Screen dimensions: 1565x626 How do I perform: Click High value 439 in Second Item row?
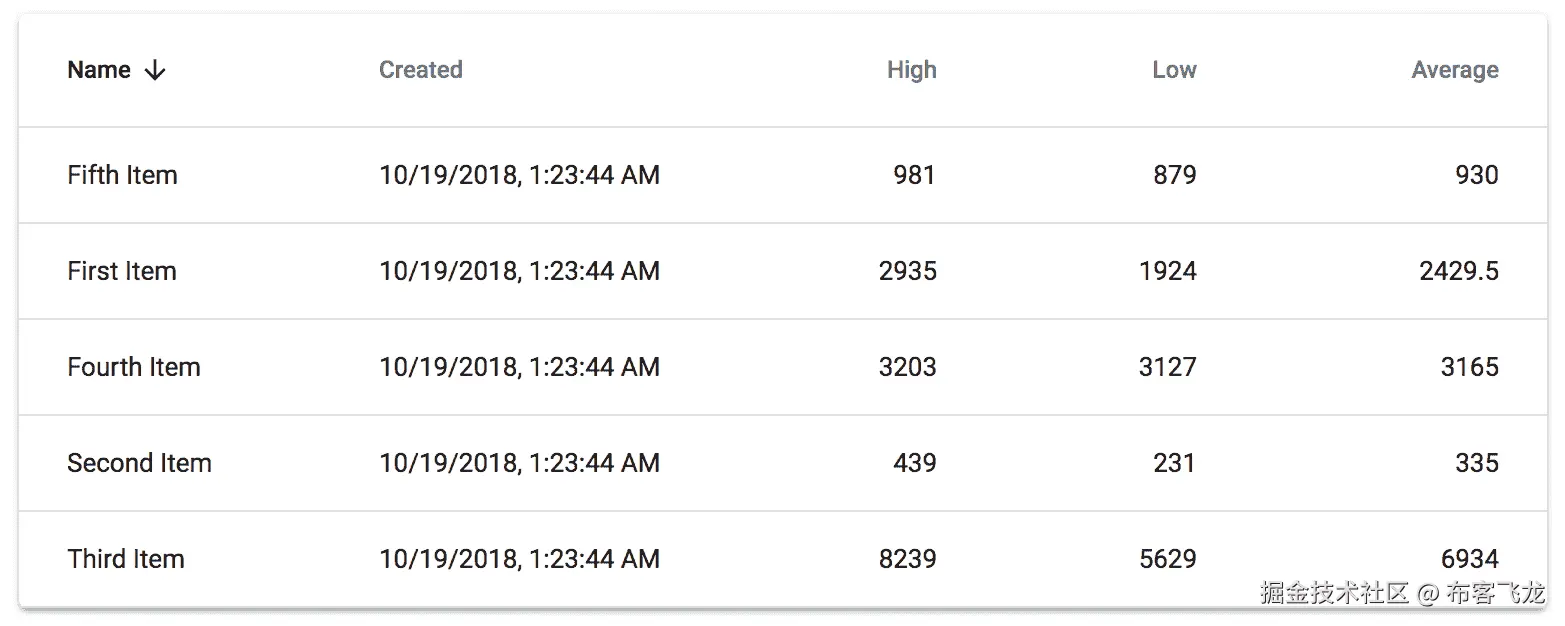click(x=914, y=463)
